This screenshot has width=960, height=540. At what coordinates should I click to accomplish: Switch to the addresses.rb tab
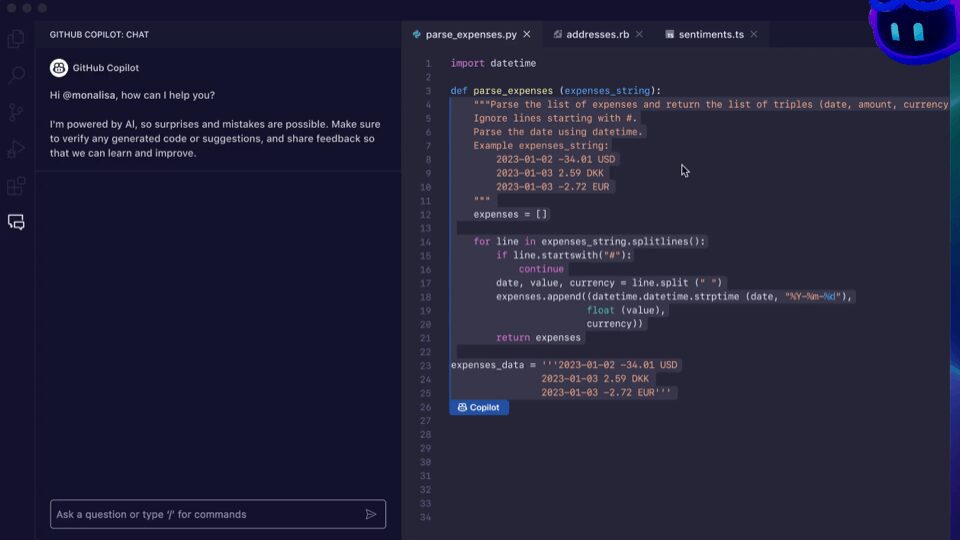tap(598, 34)
